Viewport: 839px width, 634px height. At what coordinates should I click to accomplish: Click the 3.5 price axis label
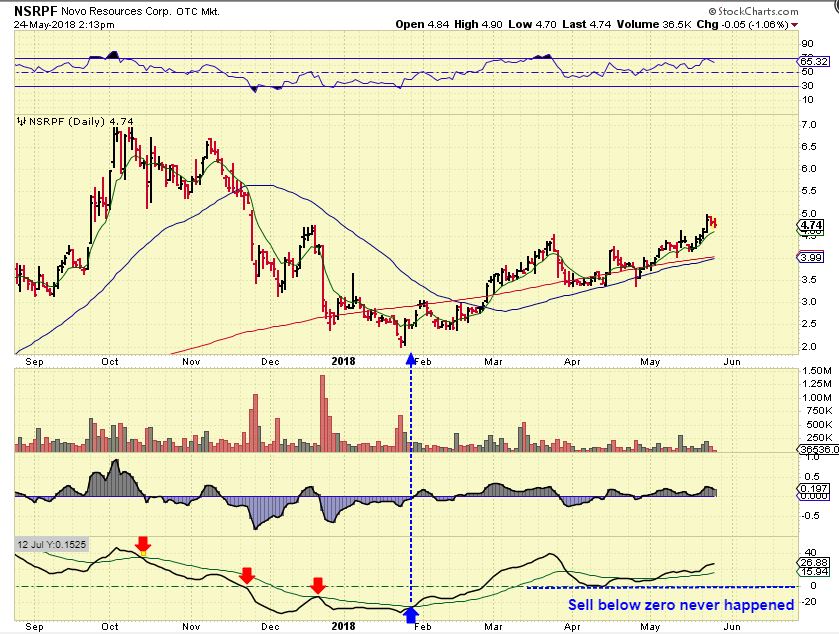[x=809, y=280]
